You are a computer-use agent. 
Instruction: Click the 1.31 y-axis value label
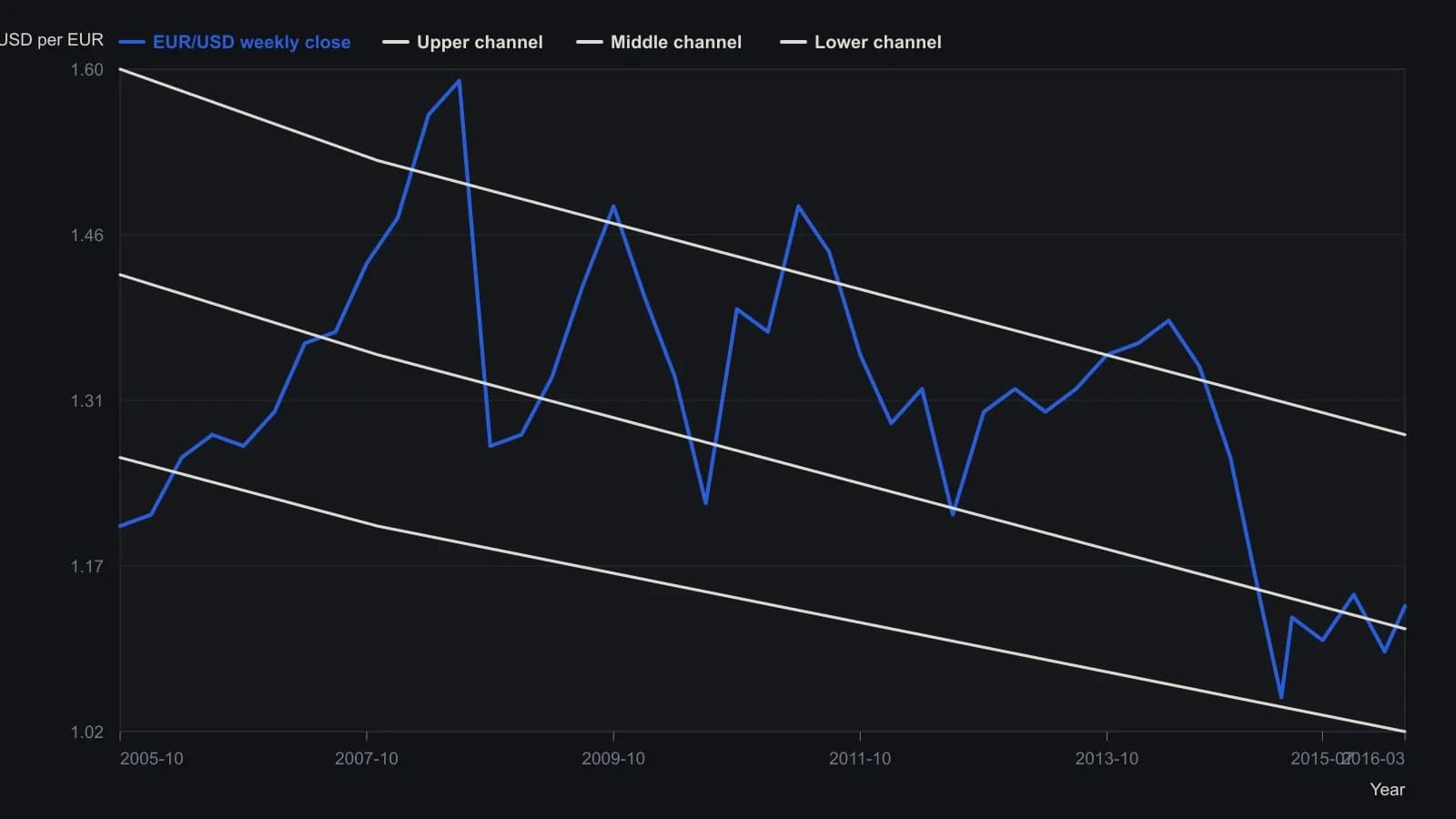click(x=87, y=401)
